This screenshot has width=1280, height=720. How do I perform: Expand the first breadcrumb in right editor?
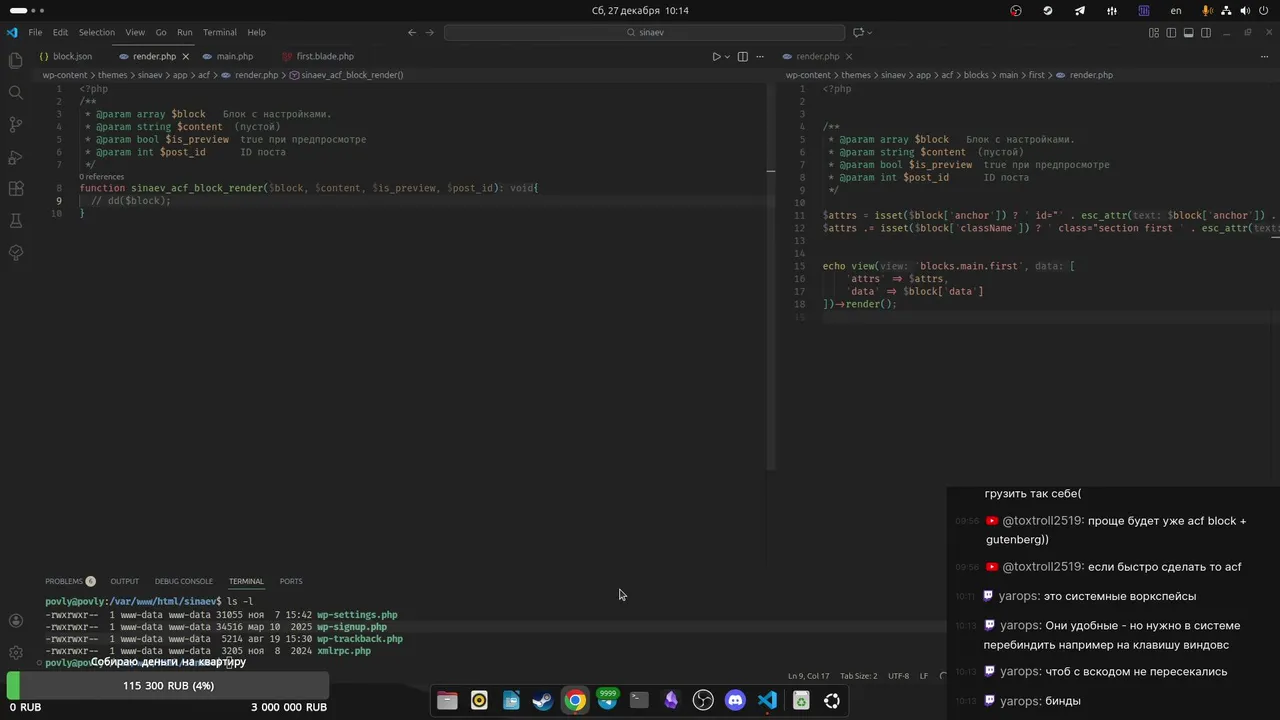(1036, 75)
